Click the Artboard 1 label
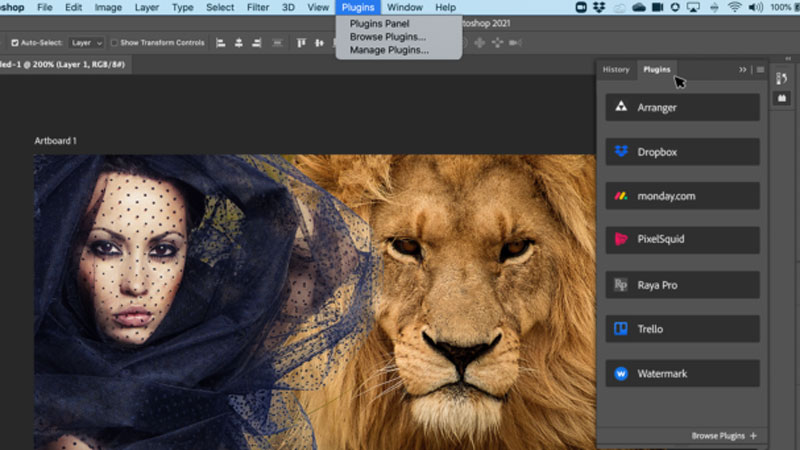The width and height of the screenshot is (800, 450). click(x=55, y=141)
